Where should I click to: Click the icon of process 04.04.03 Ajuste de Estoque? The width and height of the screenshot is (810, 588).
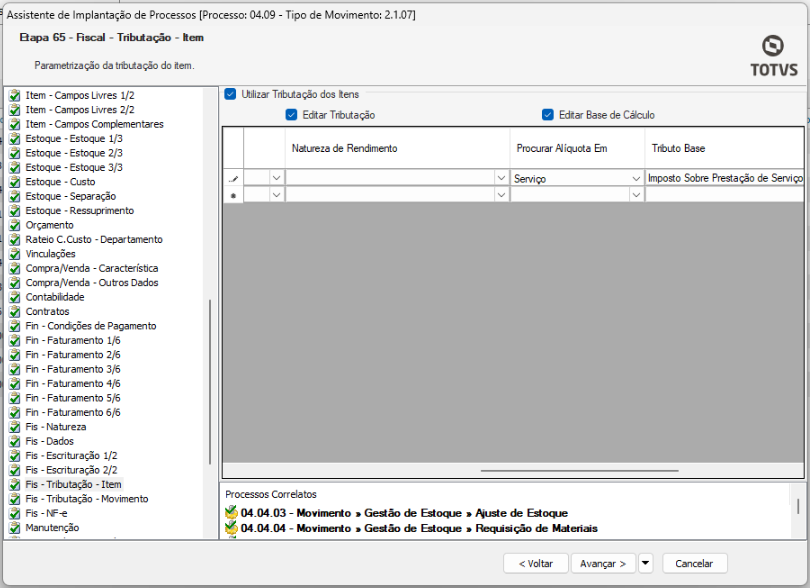click(231, 513)
